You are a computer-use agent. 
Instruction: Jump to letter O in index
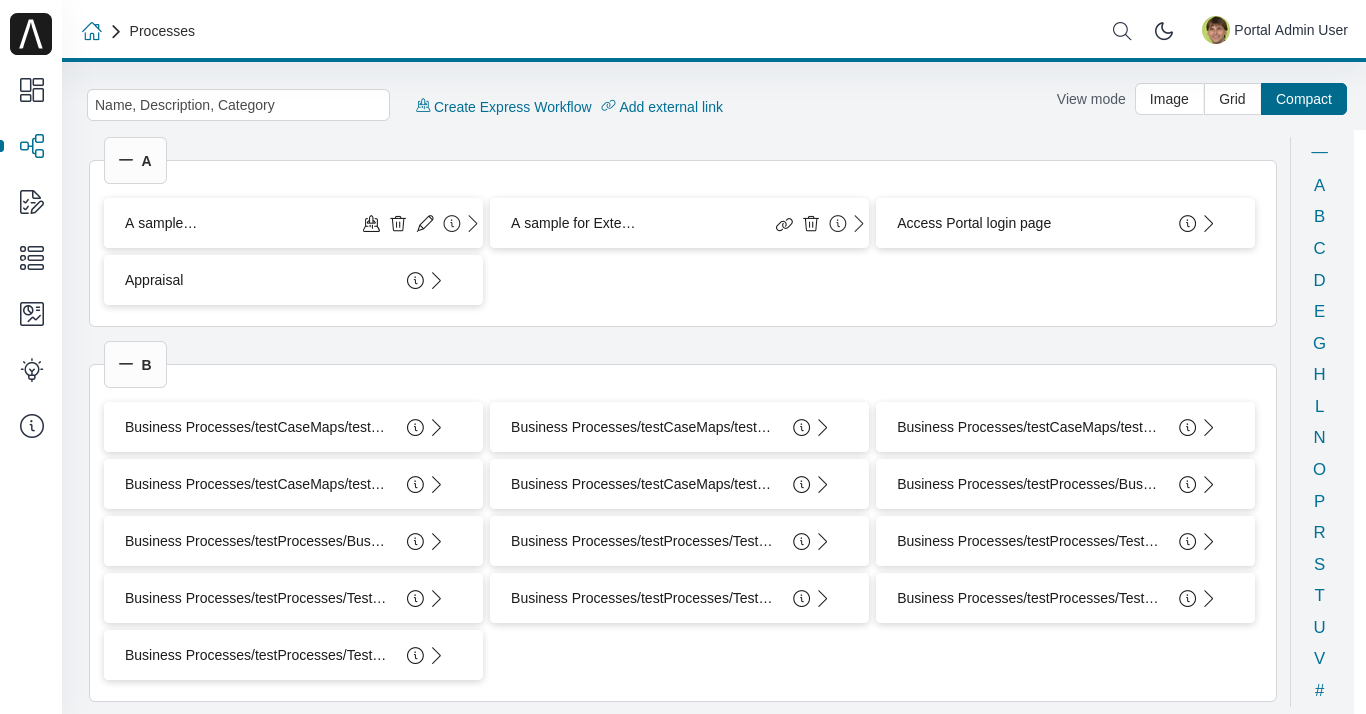1319,469
